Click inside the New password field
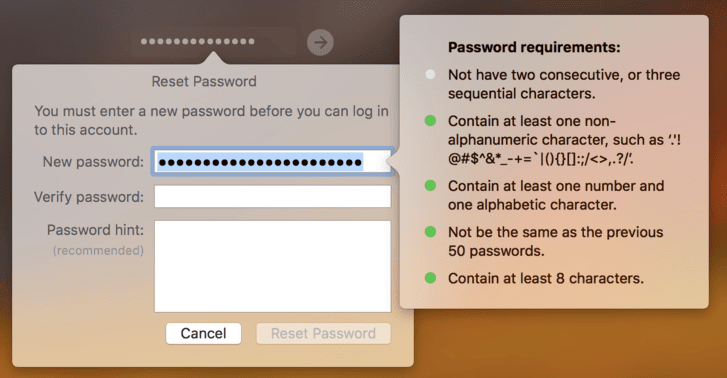Screen dimensions: 727x378 pyautogui.click(x=273, y=162)
